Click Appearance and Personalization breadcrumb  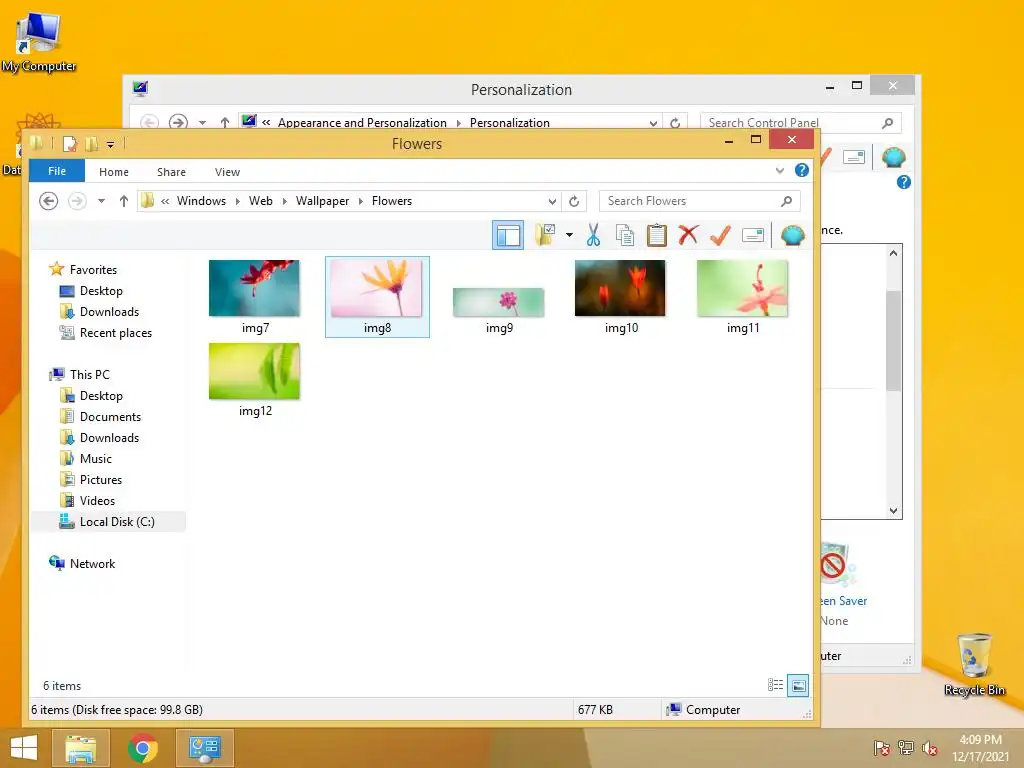(362, 123)
